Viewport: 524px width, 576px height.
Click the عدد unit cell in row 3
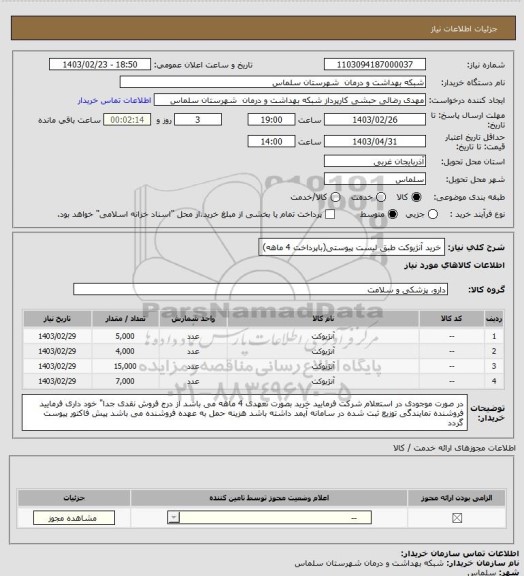(193, 367)
